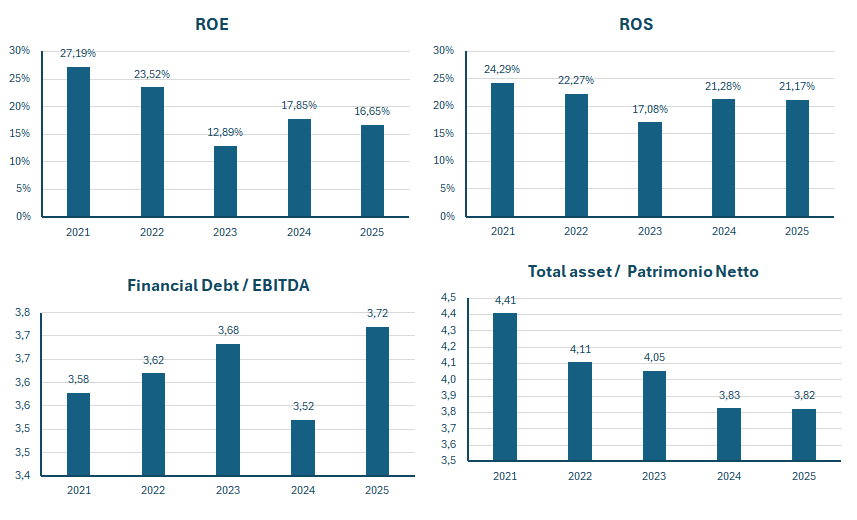Select the ROE bar labeled 17,85%

(x=299, y=168)
